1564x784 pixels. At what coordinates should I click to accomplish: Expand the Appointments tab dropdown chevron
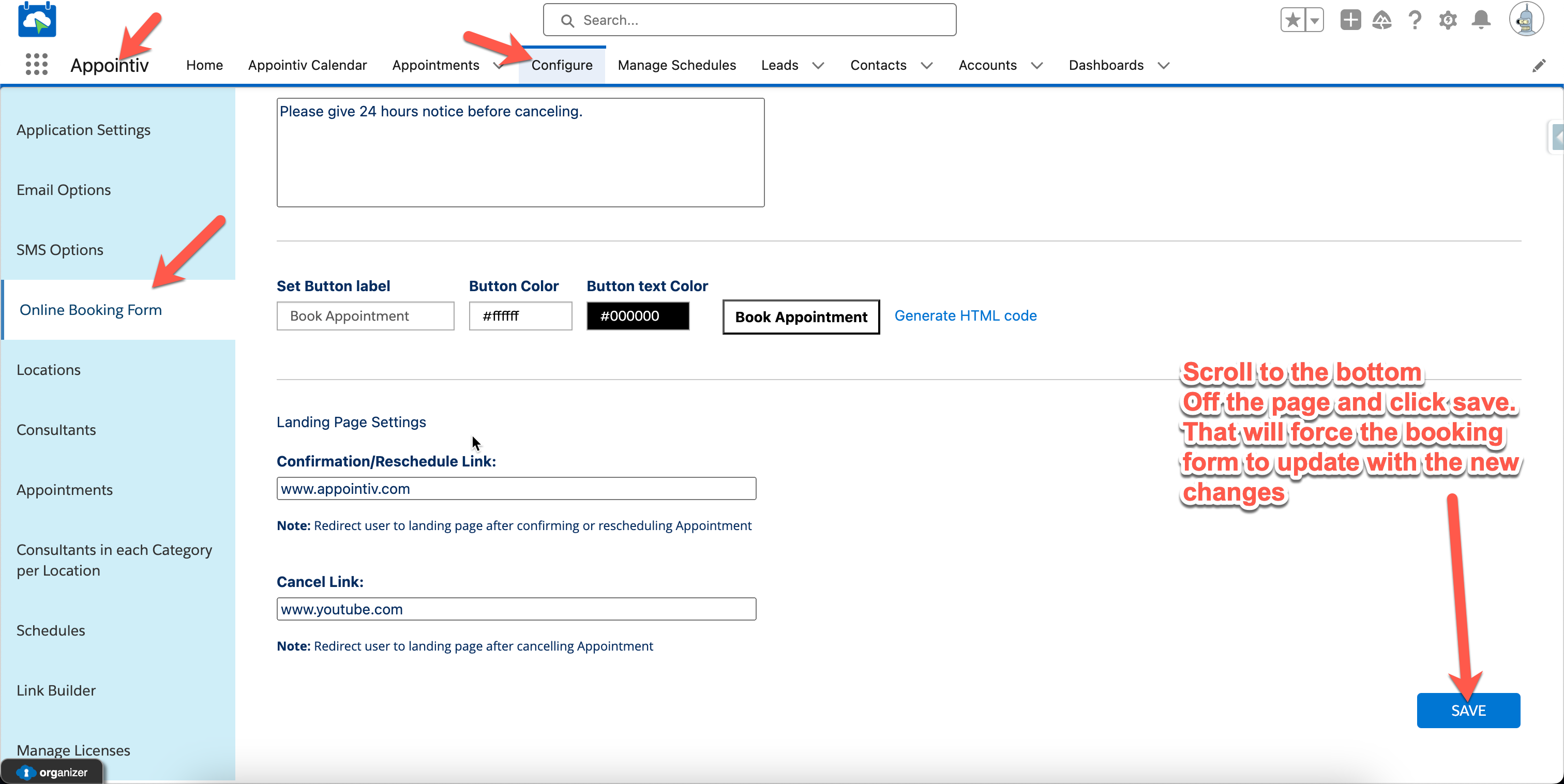[x=499, y=66]
